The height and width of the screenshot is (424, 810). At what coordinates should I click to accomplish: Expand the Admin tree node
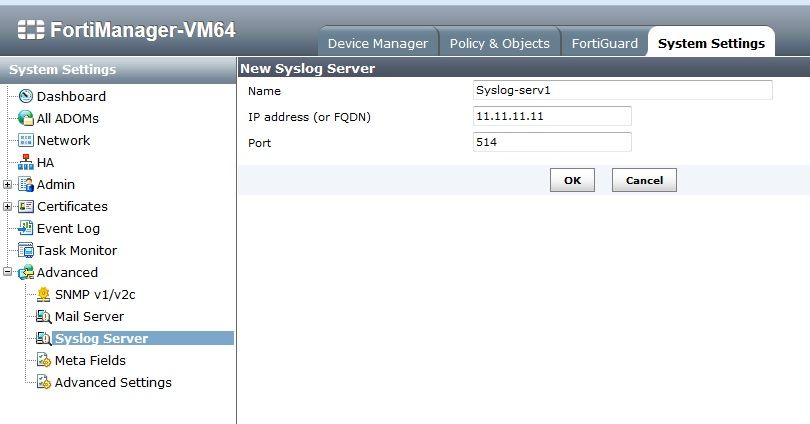click(8, 184)
